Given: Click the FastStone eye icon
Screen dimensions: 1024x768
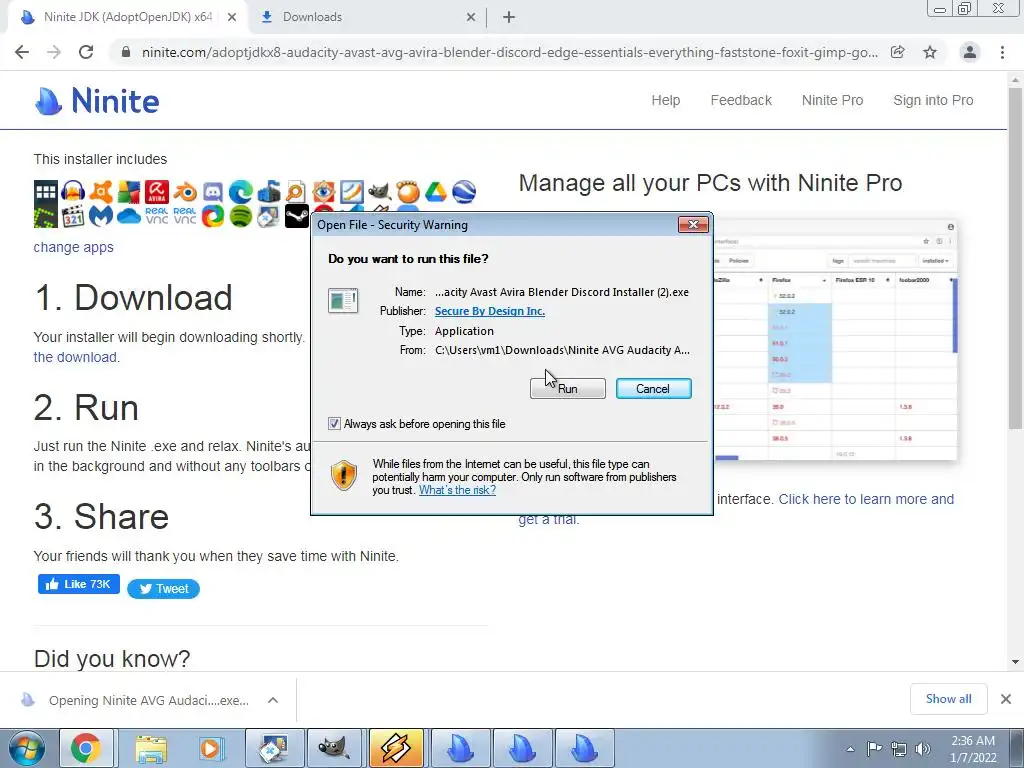Looking at the screenshot, I should pos(324,192).
